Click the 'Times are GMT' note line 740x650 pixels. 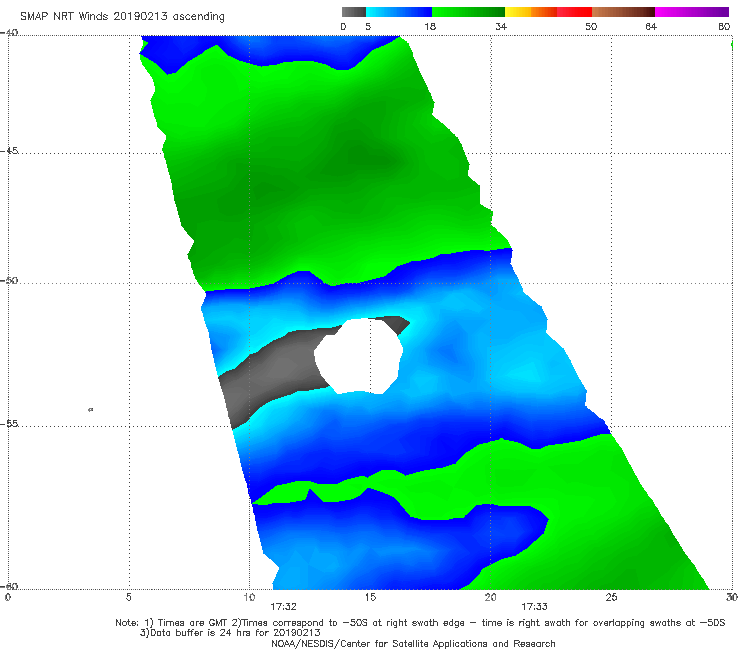pos(420,623)
